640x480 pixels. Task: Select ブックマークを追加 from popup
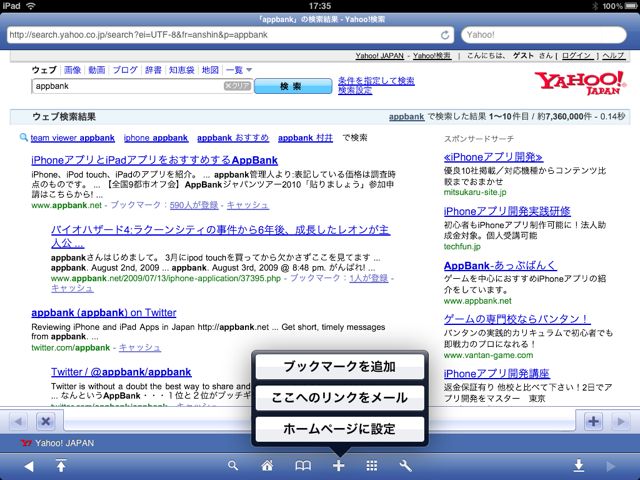340,366
